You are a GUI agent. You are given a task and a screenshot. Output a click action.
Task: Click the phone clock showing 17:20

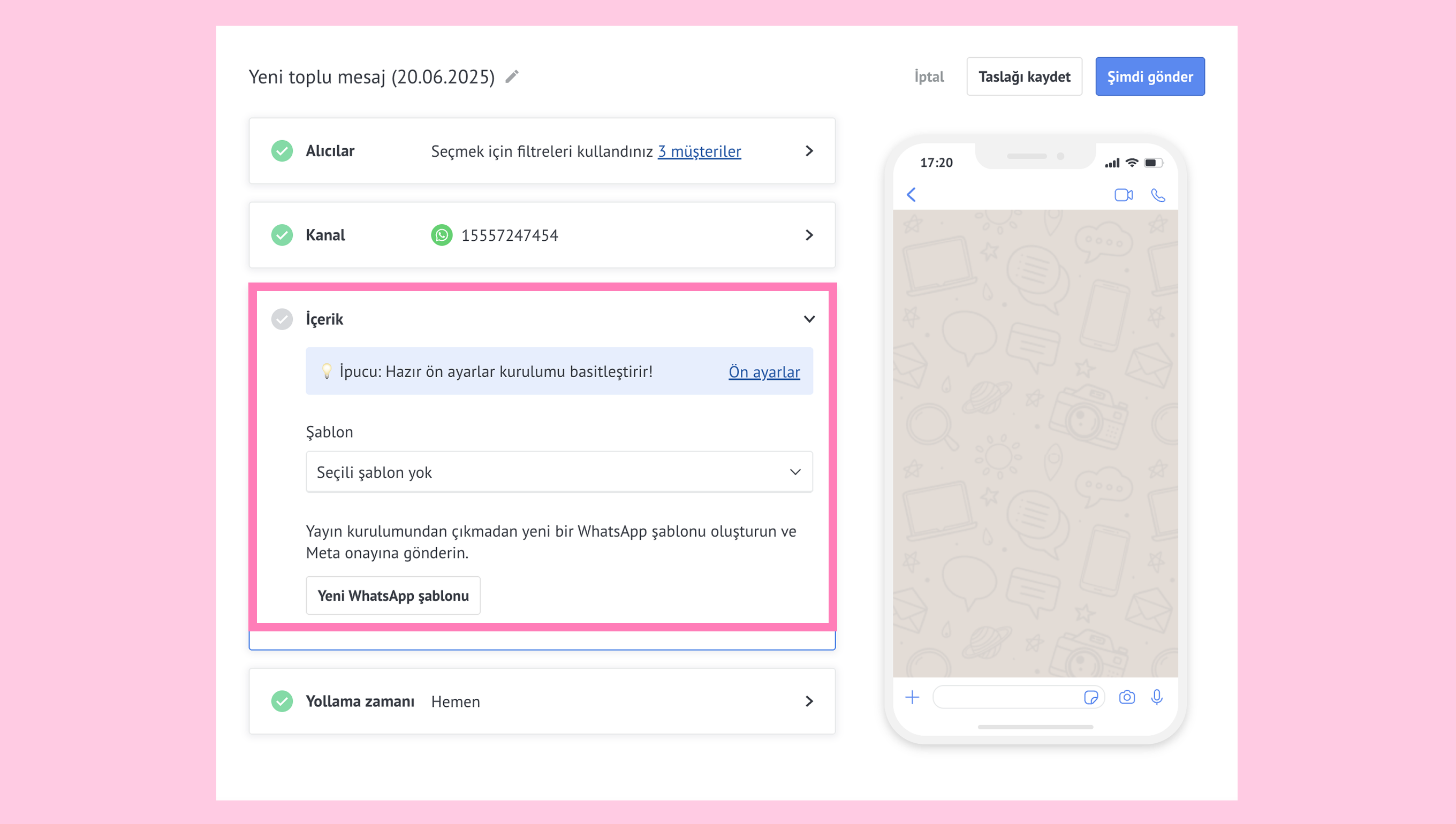coord(936,163)
